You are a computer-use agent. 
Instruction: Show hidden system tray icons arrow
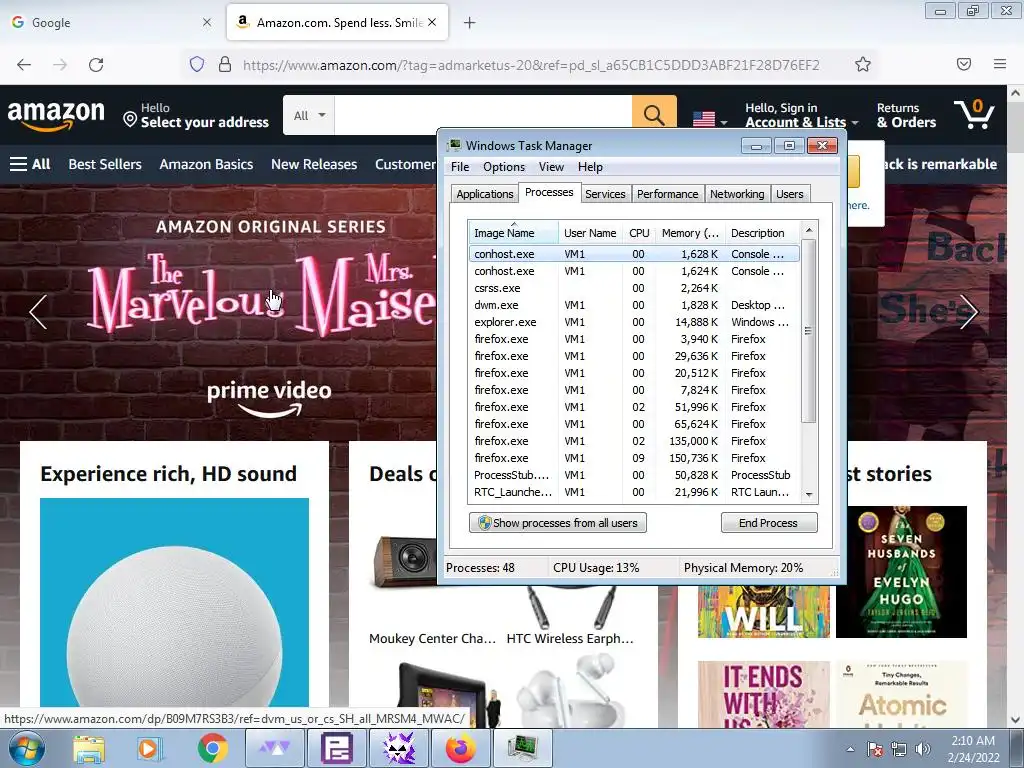851,749
